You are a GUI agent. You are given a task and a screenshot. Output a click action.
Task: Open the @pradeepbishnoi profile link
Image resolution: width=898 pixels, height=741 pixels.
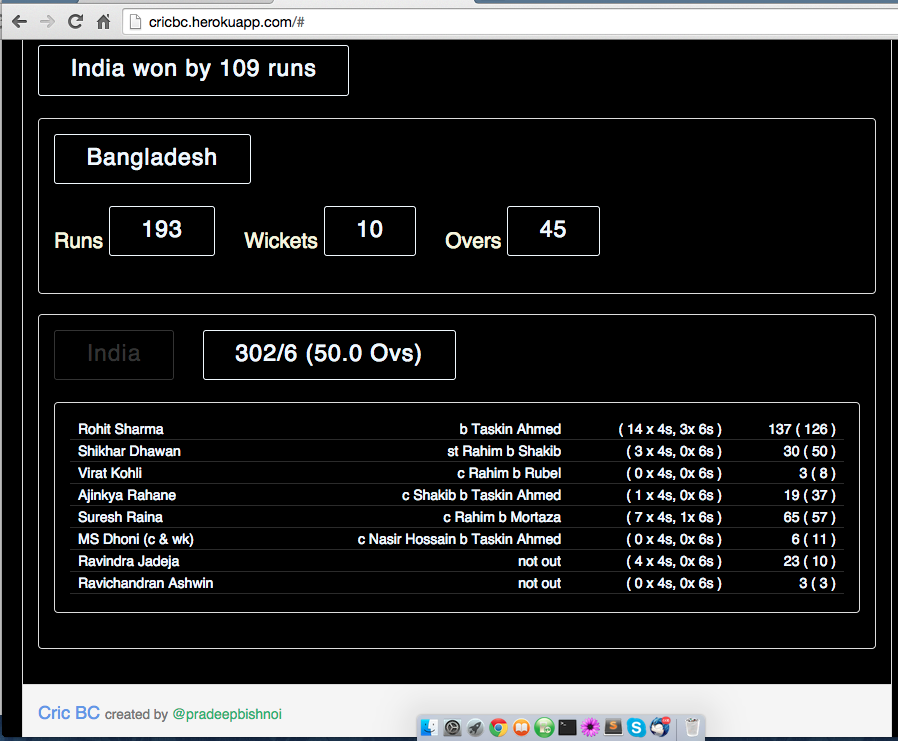[227, 714]
